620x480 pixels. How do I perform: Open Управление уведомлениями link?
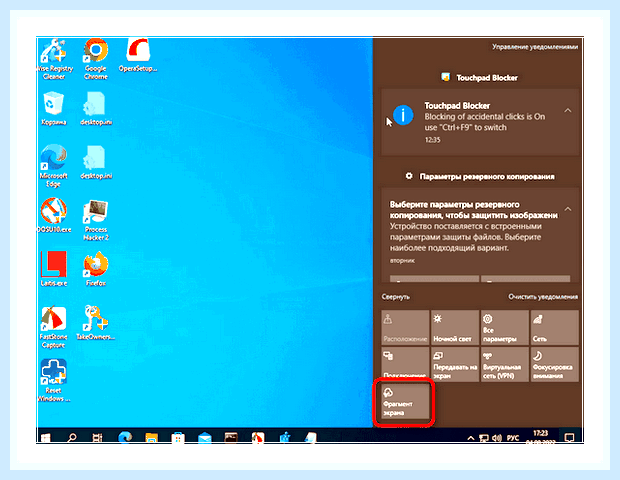[x=535, y=47]
